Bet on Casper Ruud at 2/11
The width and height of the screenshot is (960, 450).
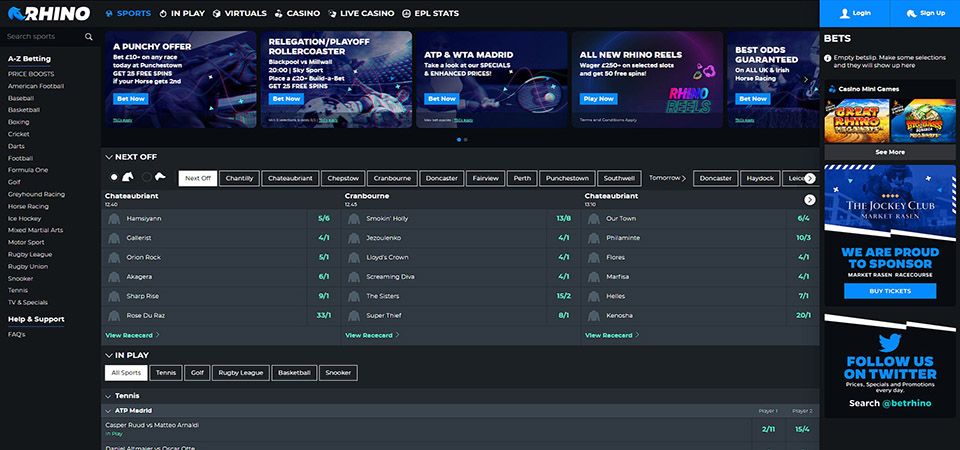768,429
